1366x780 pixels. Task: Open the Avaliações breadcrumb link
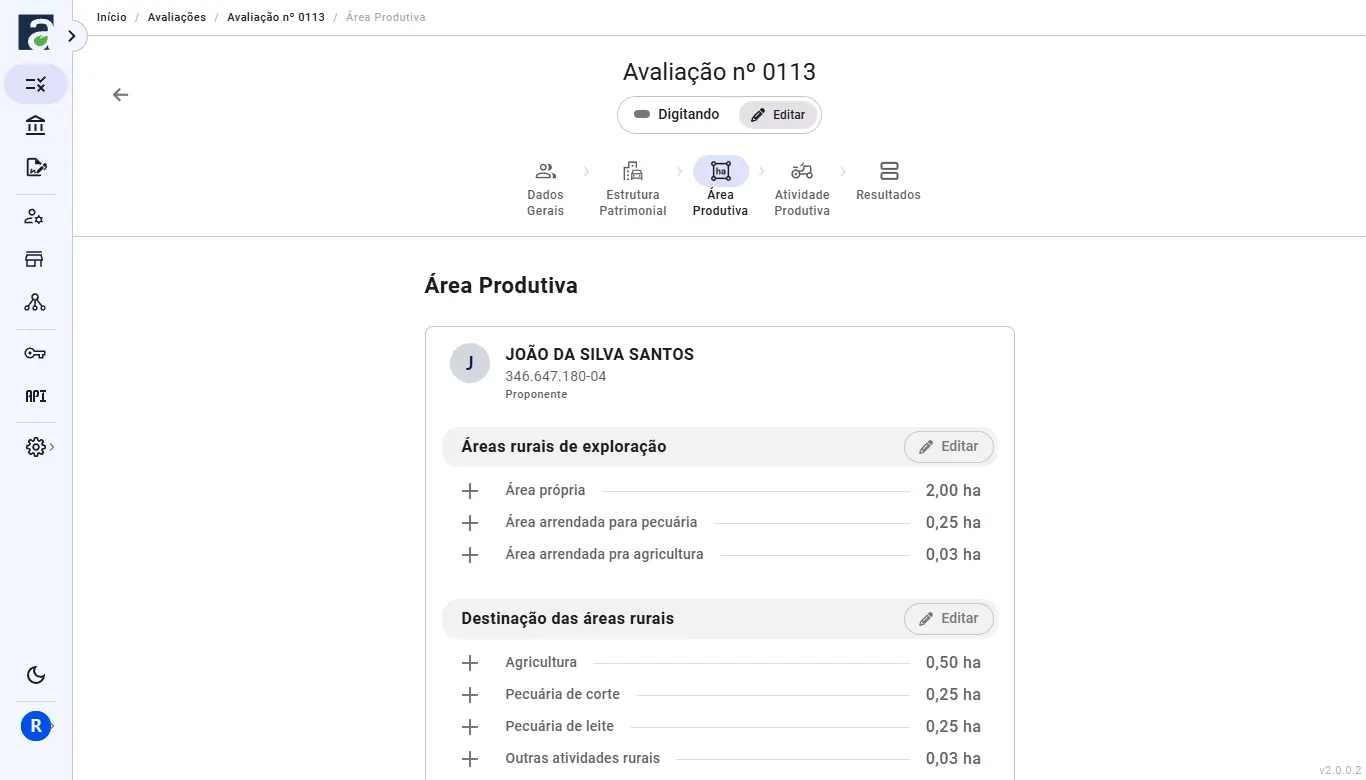[x=176, y=16]
